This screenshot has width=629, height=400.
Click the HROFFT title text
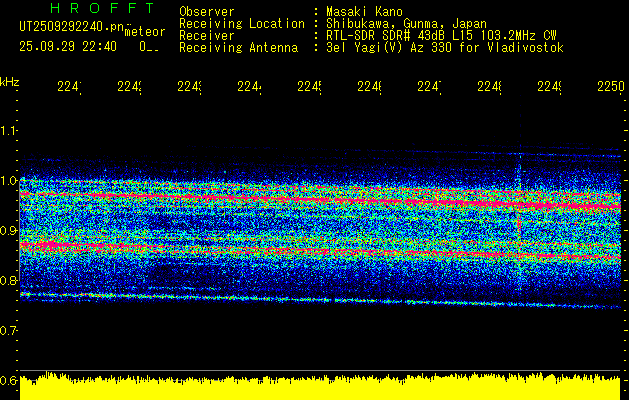point(102,8)
